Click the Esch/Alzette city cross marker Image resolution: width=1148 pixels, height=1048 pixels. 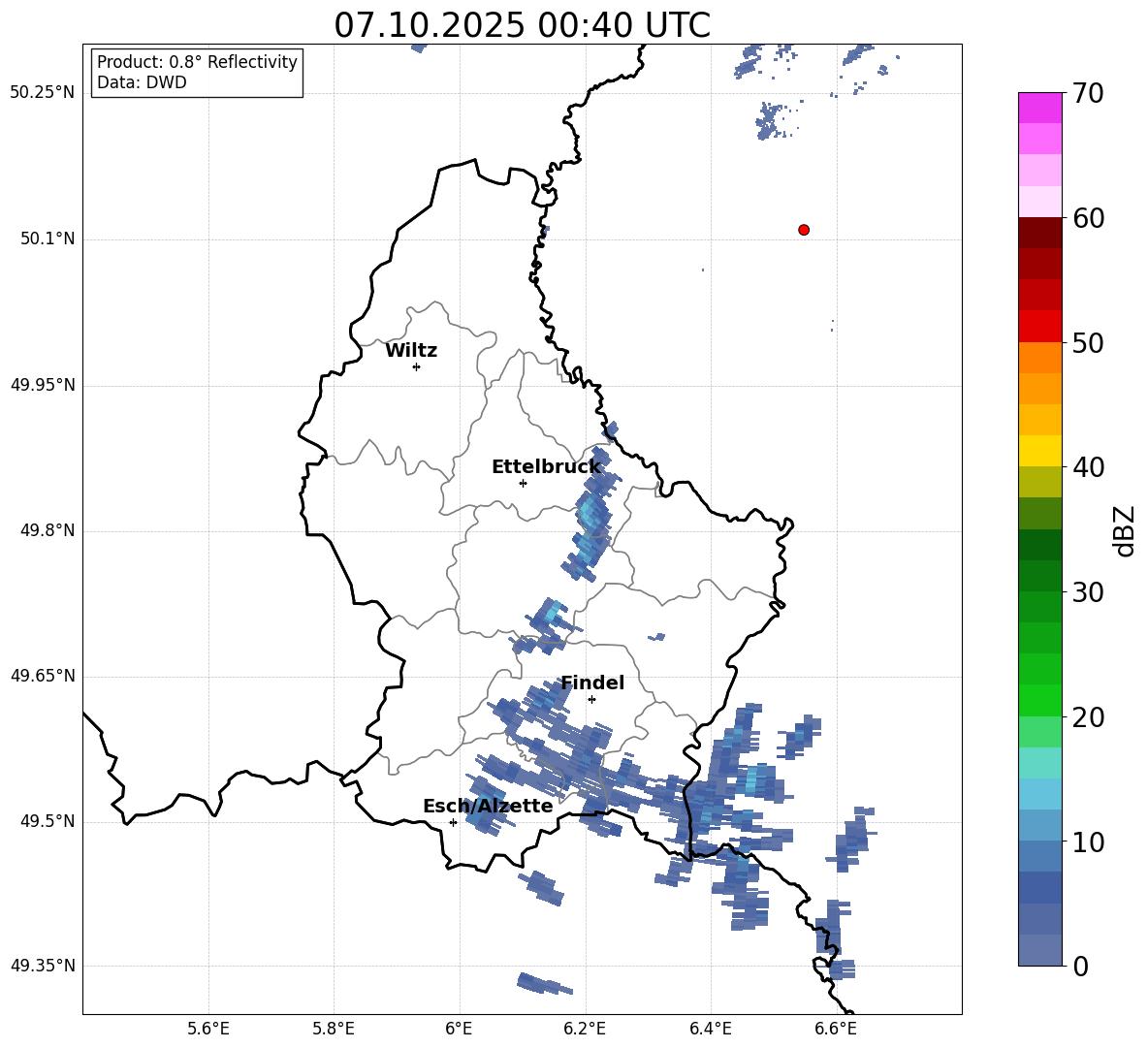click(x=453, y=822)
